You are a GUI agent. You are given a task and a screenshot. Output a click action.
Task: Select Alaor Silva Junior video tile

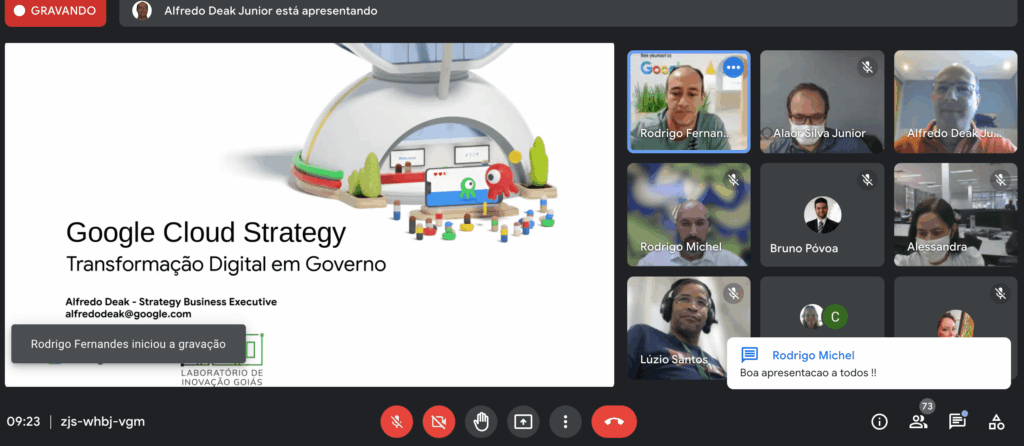[x=822, y=101]
